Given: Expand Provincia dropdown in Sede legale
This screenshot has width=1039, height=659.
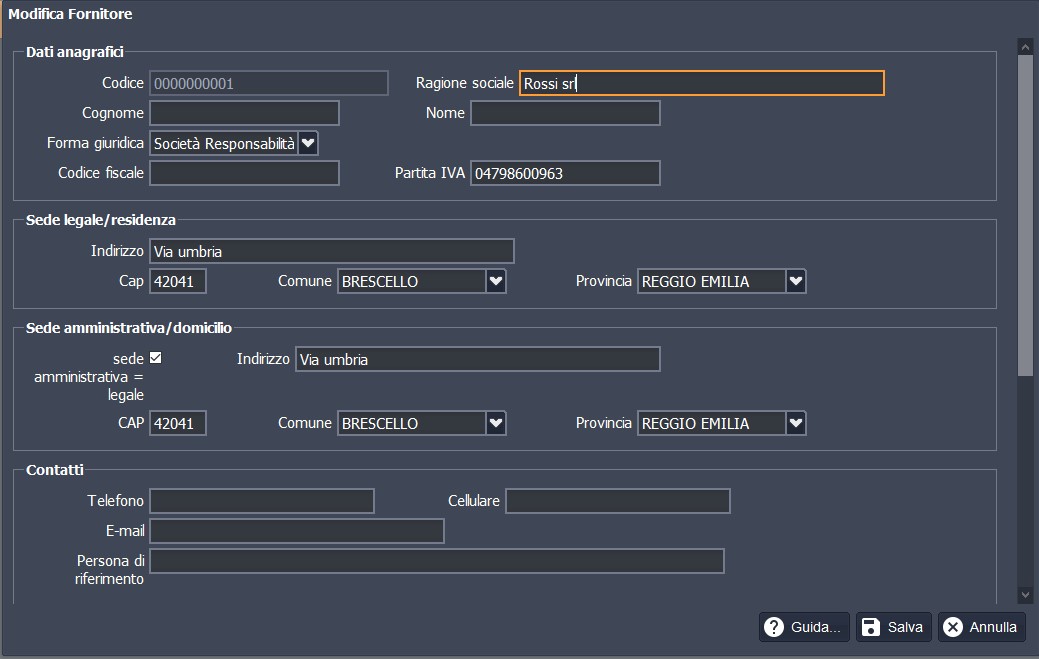Looking at the screenshot, I should point(796,281).
